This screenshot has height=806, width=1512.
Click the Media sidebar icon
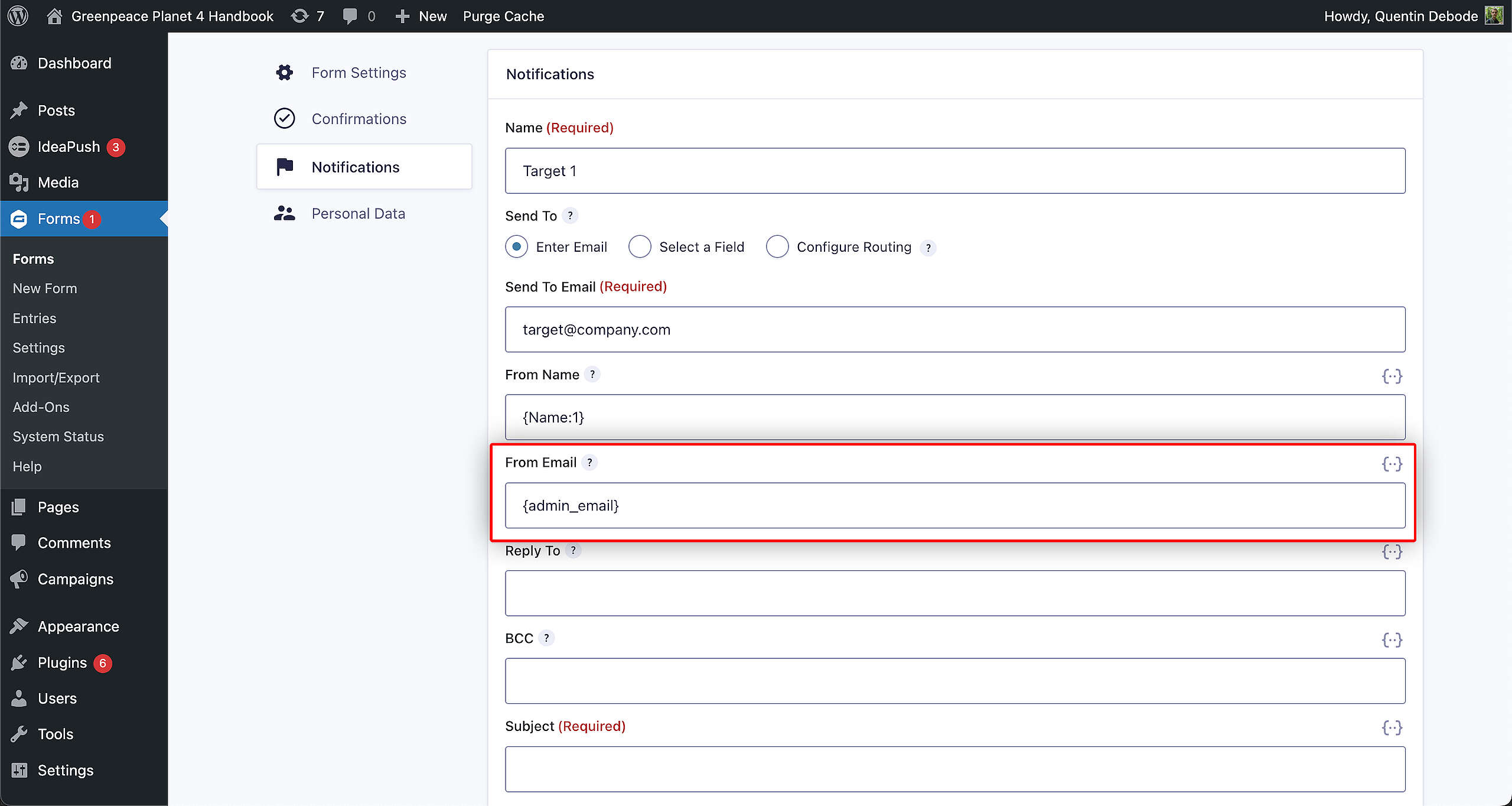[19, 183]
